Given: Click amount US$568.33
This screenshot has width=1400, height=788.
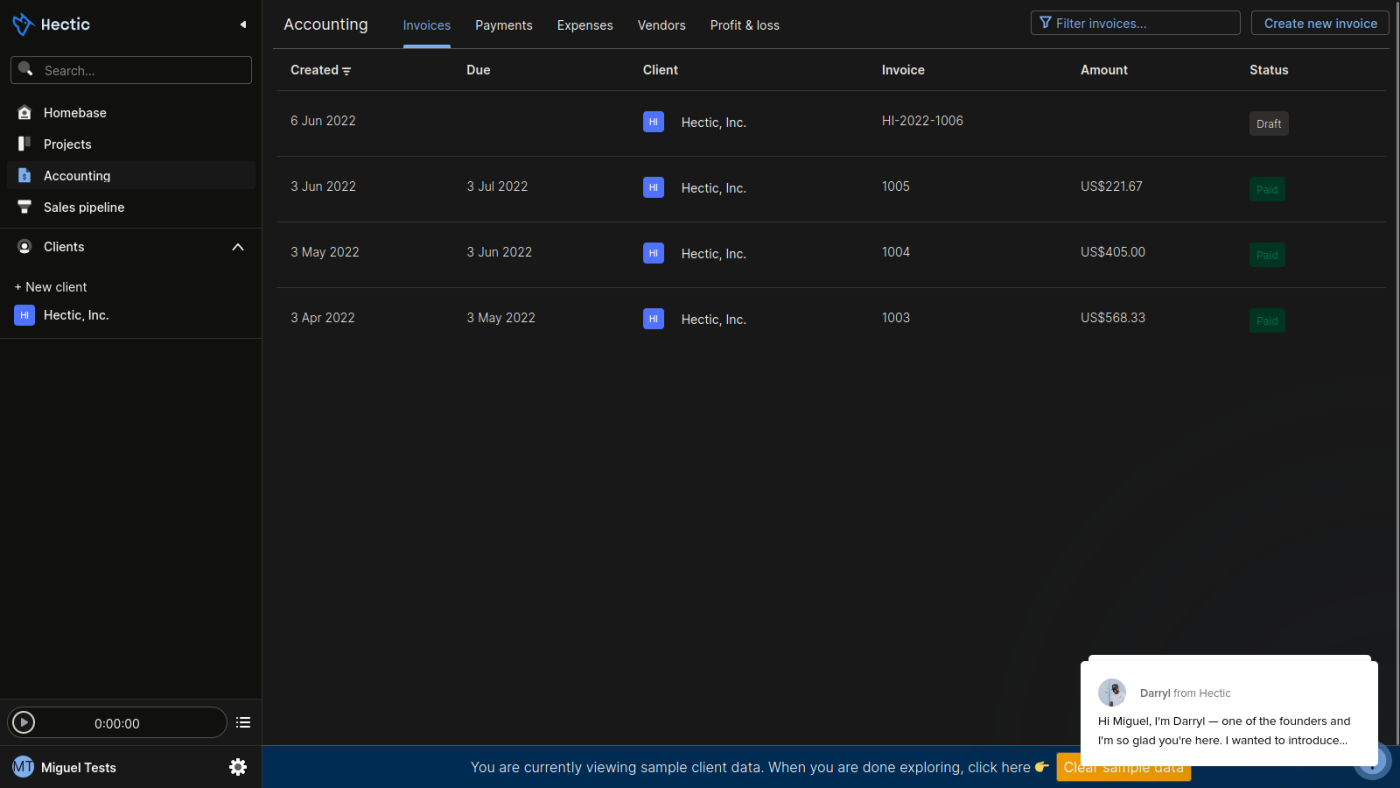Looking at the screenshot, I should (x=1113, y=318).
